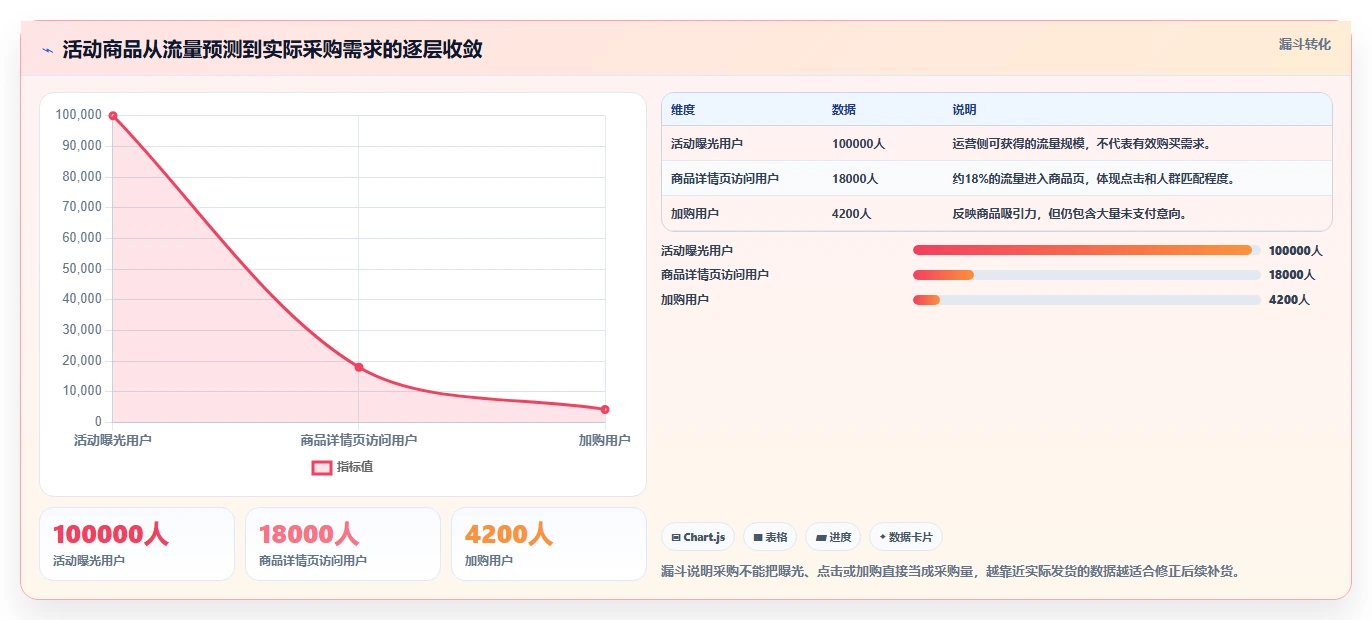Click the 加购用户 table cell

(x=695, y=214)
